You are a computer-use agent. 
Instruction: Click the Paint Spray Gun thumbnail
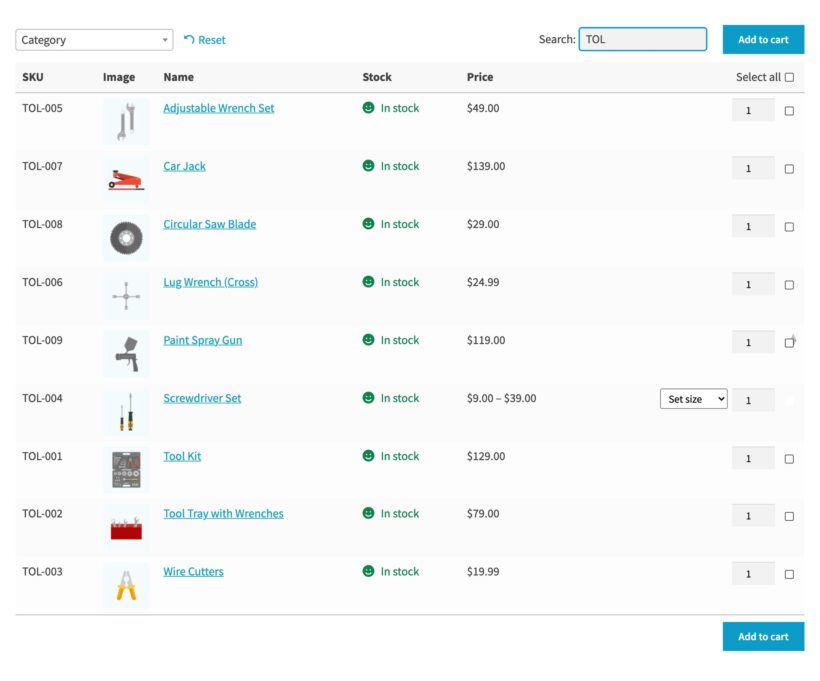coord(126,354)
